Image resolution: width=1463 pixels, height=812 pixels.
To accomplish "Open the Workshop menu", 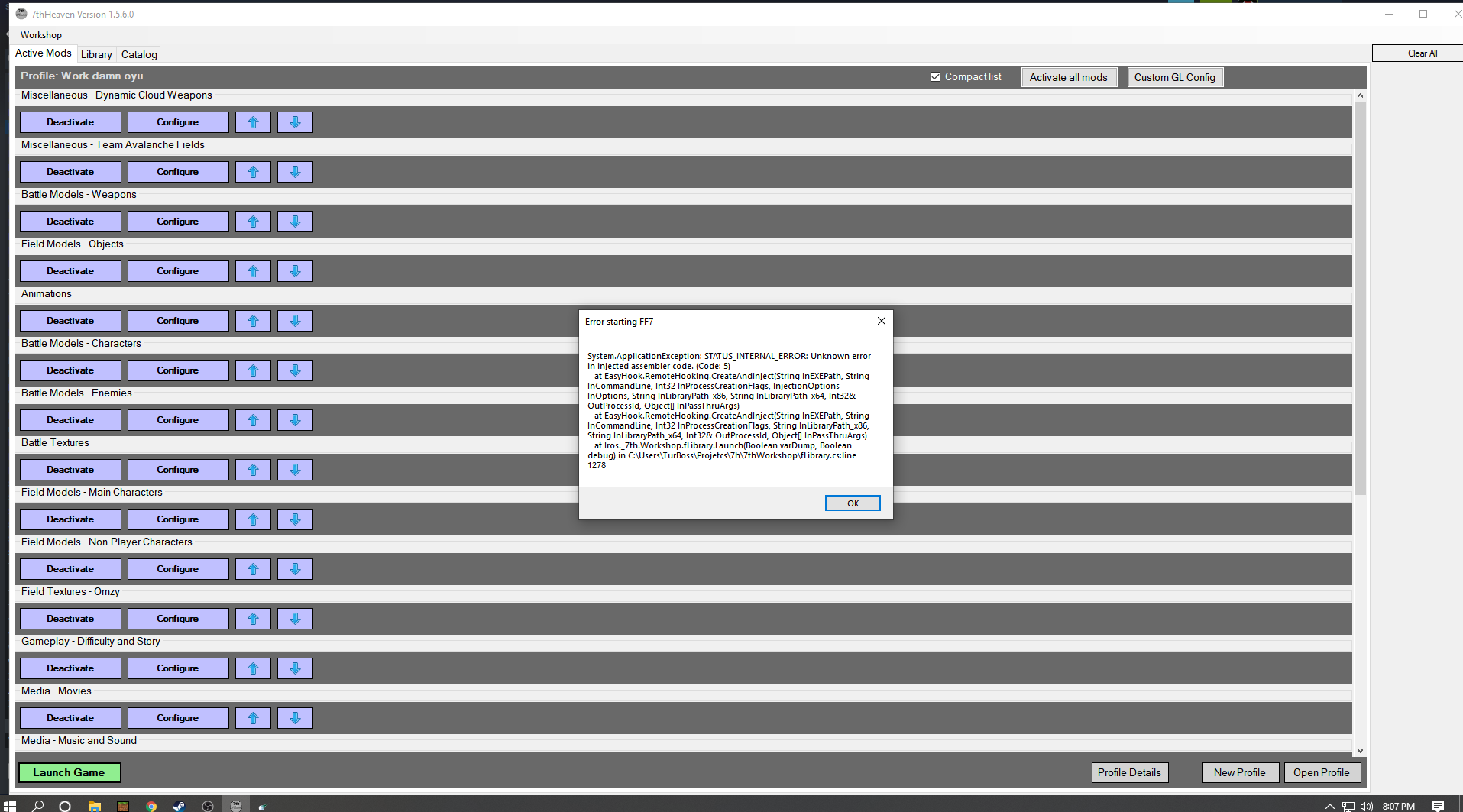I will tap(41, 35).
